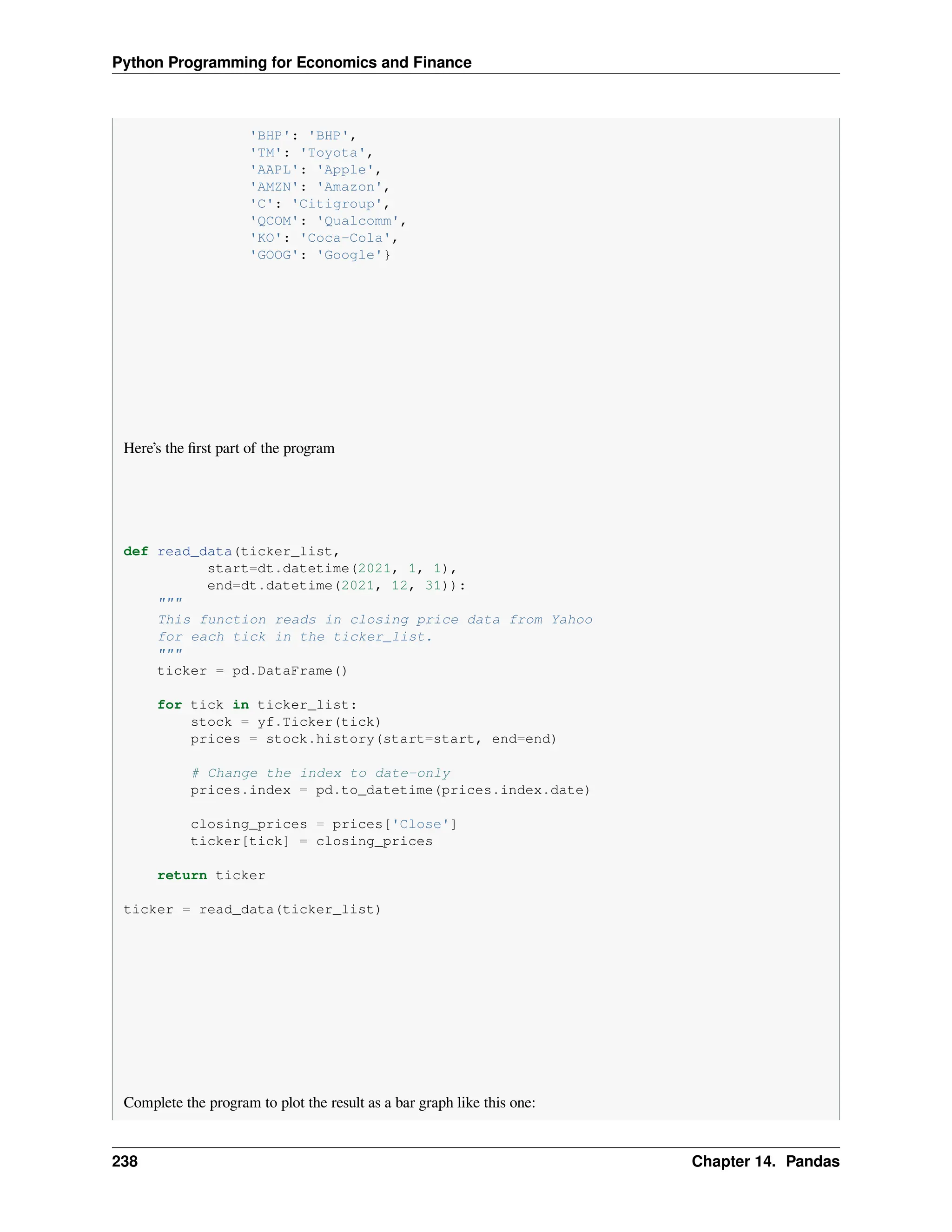Click the line 'prices = stock.history(start=start, end=end)'
This screenshot has width=952, height=1232.
(374, 739)
